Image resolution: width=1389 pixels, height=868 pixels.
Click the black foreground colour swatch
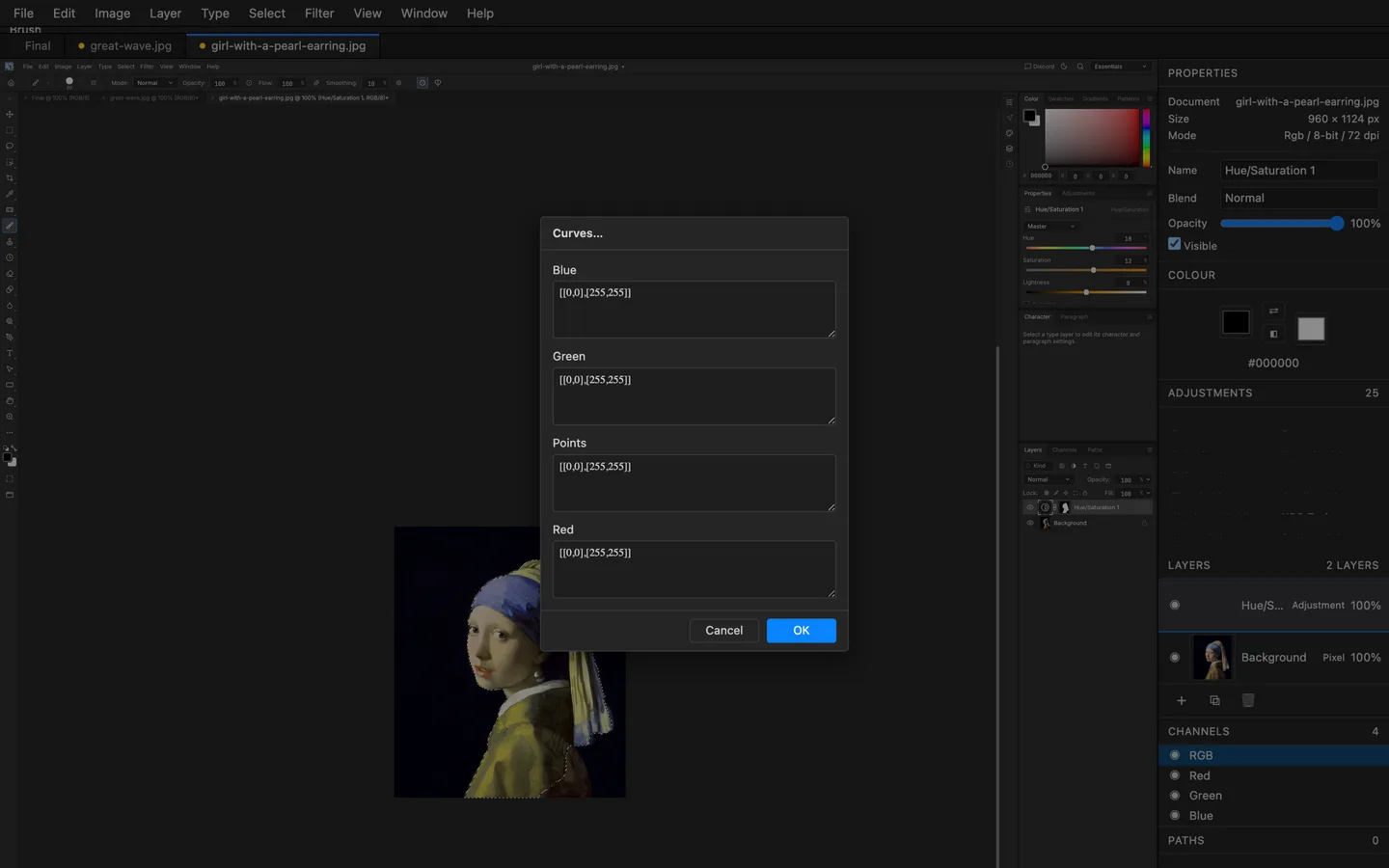(1236, 322)
